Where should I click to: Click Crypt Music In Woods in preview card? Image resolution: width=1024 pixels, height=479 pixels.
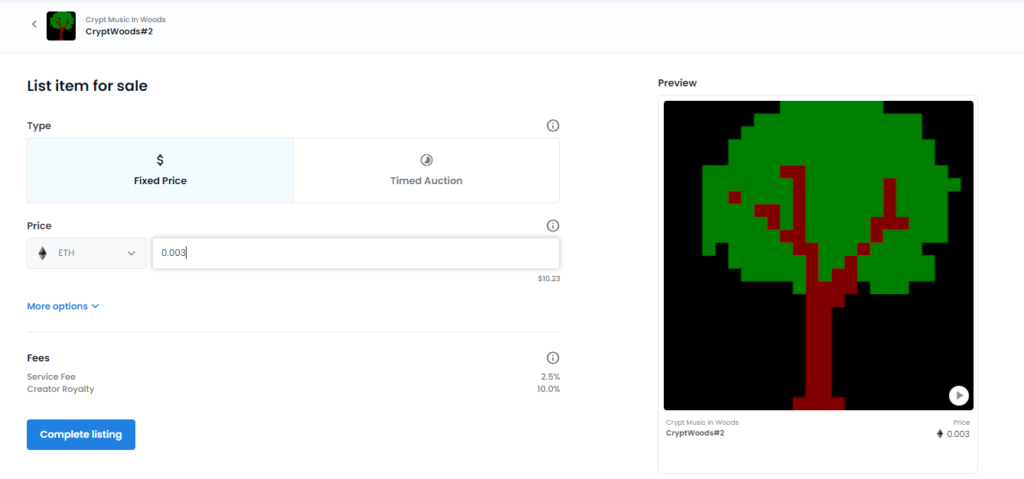click(702, 423)
